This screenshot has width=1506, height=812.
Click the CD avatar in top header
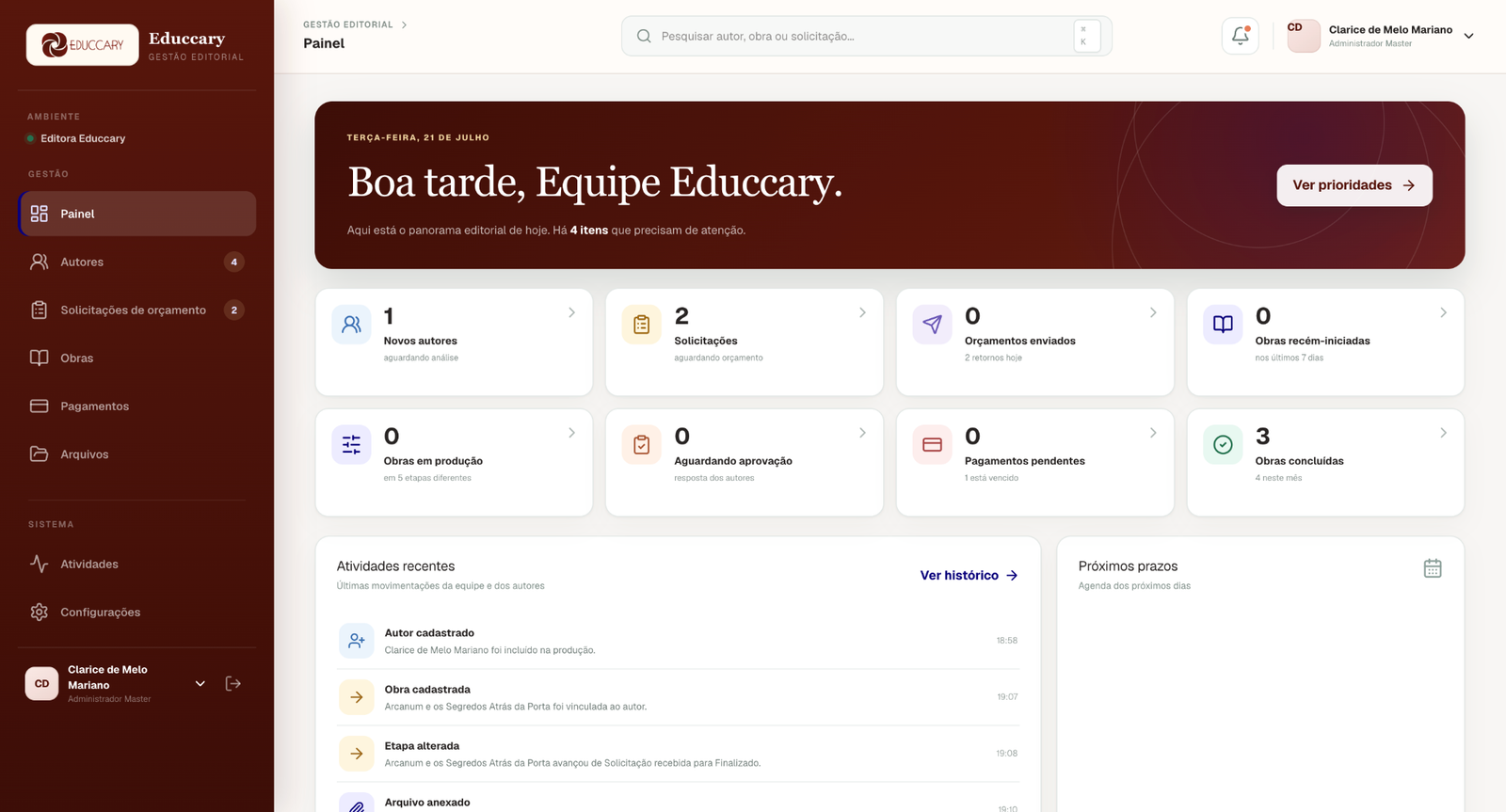(x=1304, y=36)
